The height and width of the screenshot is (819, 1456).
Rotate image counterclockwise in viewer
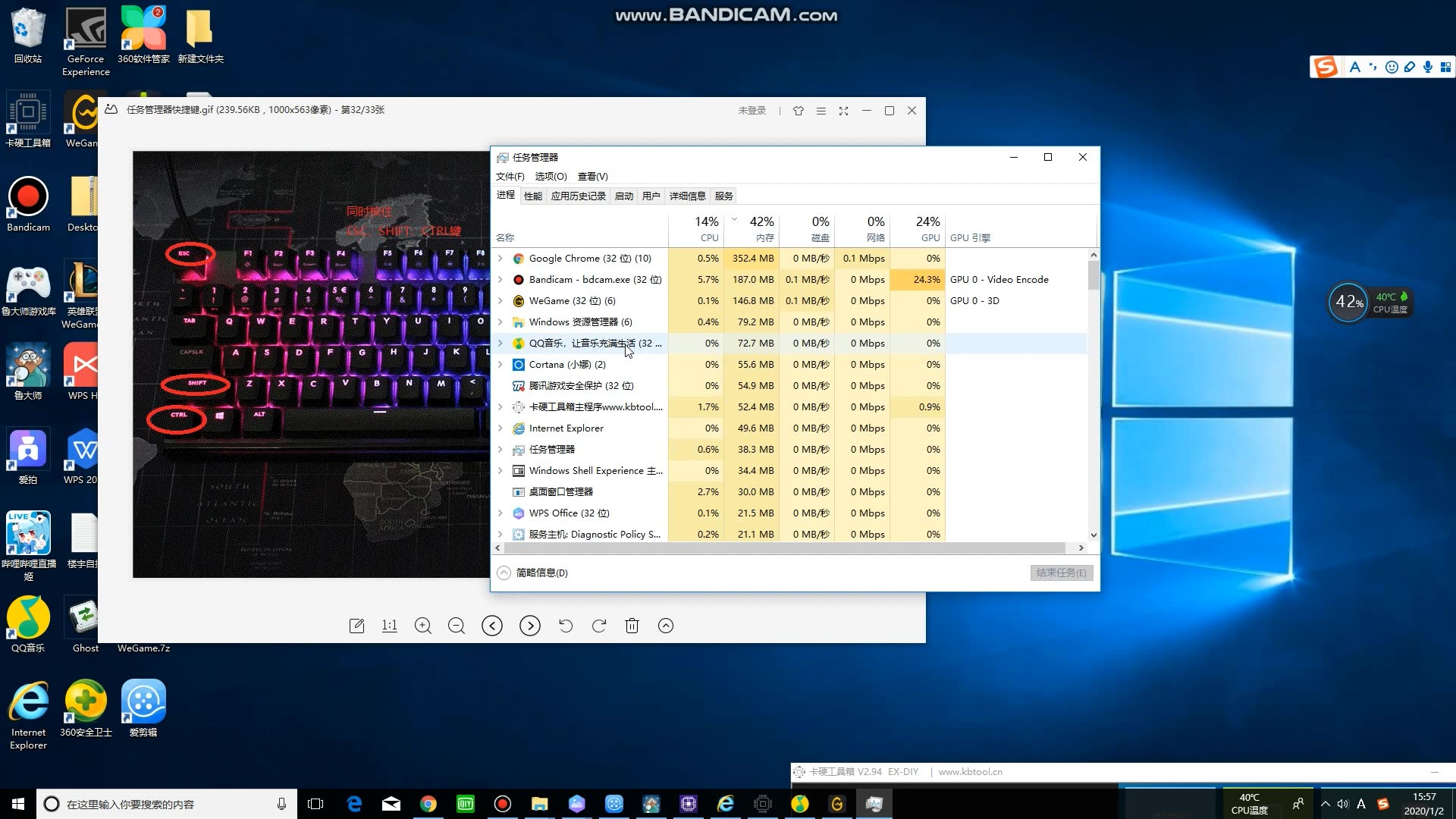(x=566, y=626)
